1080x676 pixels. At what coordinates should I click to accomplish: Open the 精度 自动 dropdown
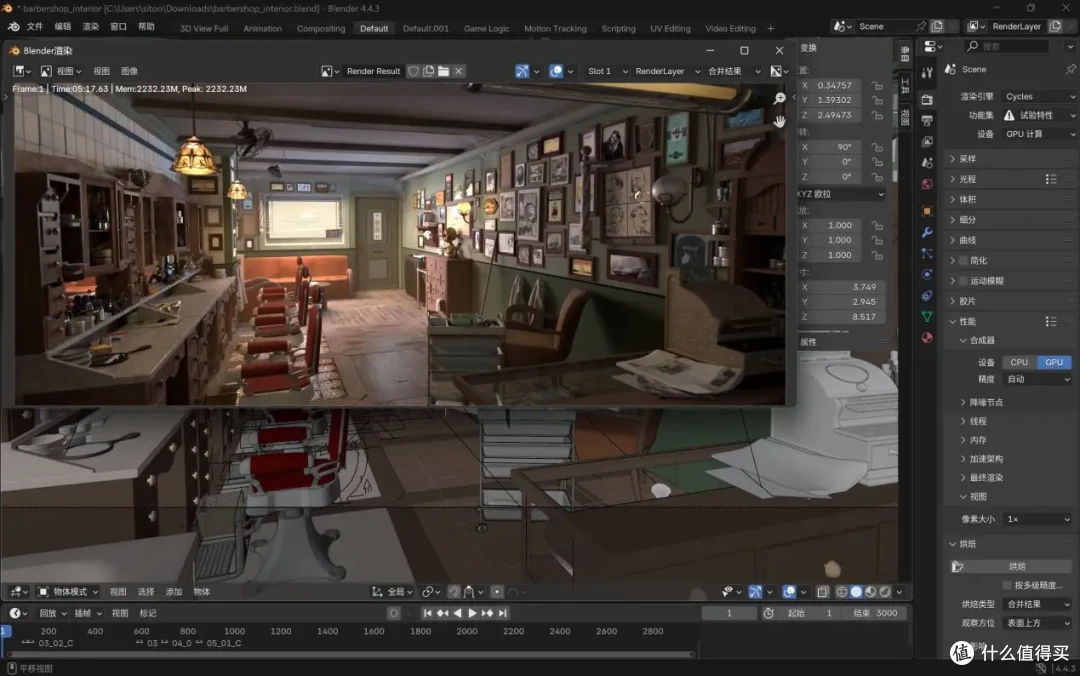(1037, 380)
